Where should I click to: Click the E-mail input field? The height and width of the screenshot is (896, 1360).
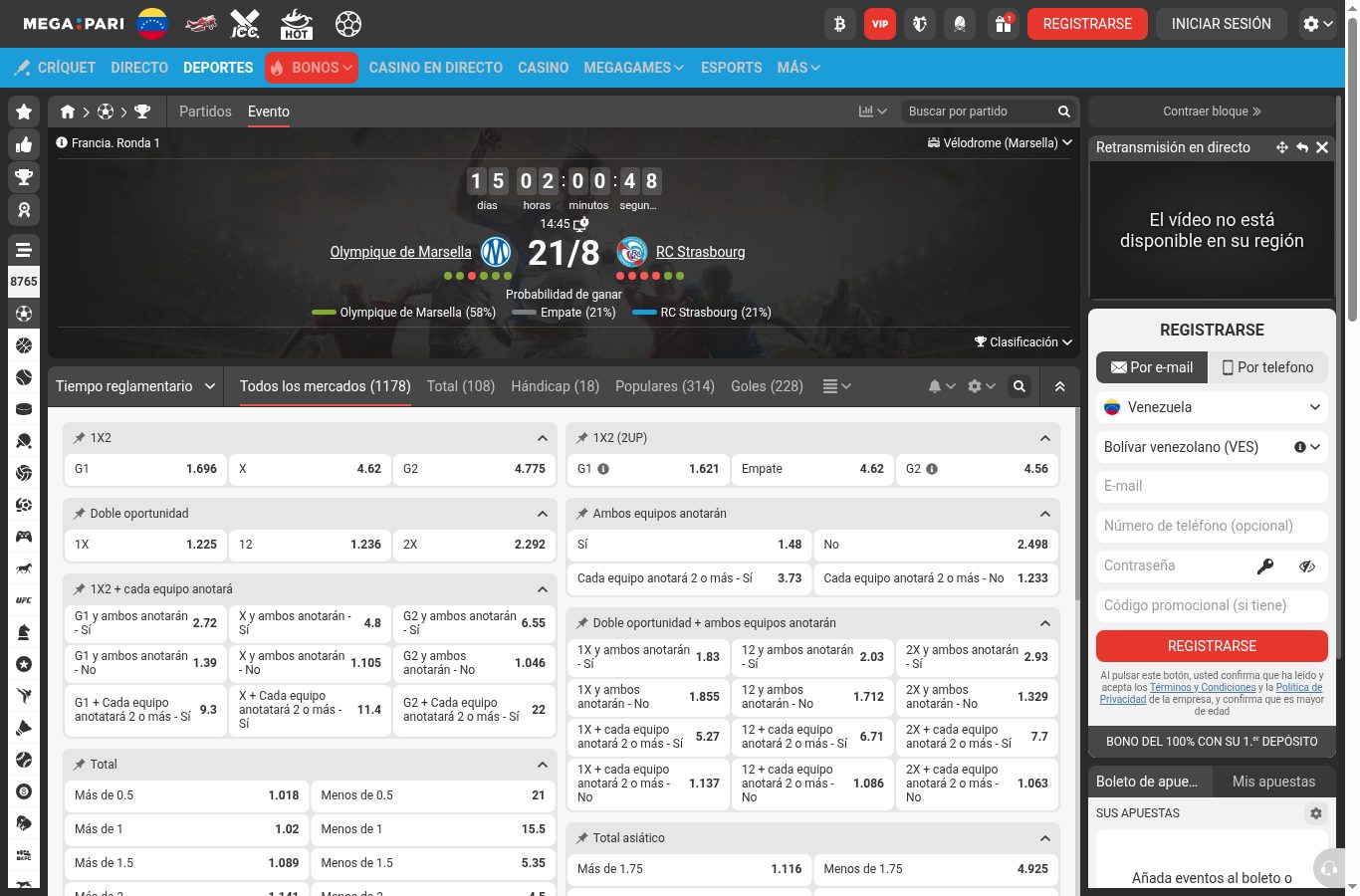tap(1212, 487)
